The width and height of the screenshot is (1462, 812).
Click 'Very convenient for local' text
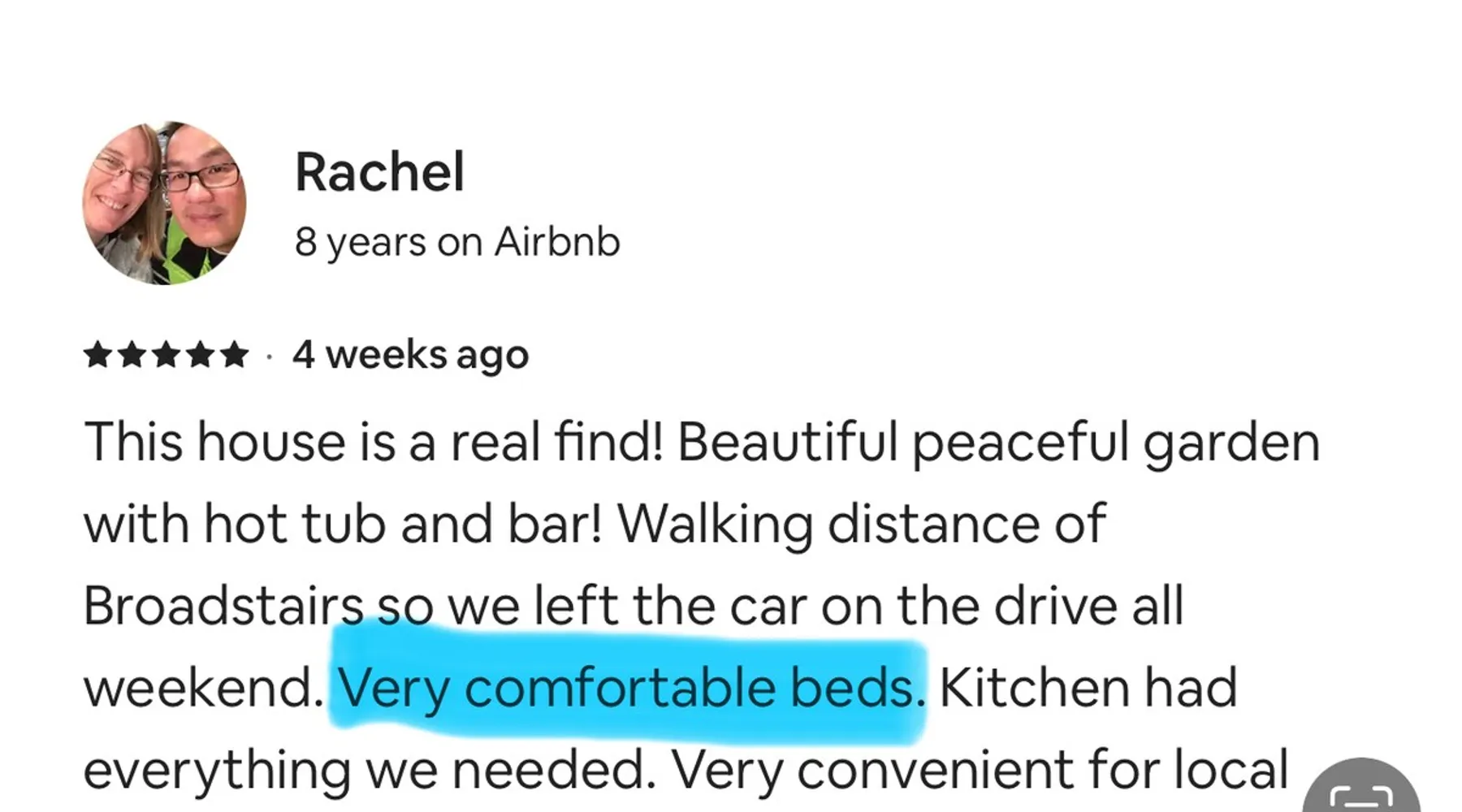[x=979, y=770]
